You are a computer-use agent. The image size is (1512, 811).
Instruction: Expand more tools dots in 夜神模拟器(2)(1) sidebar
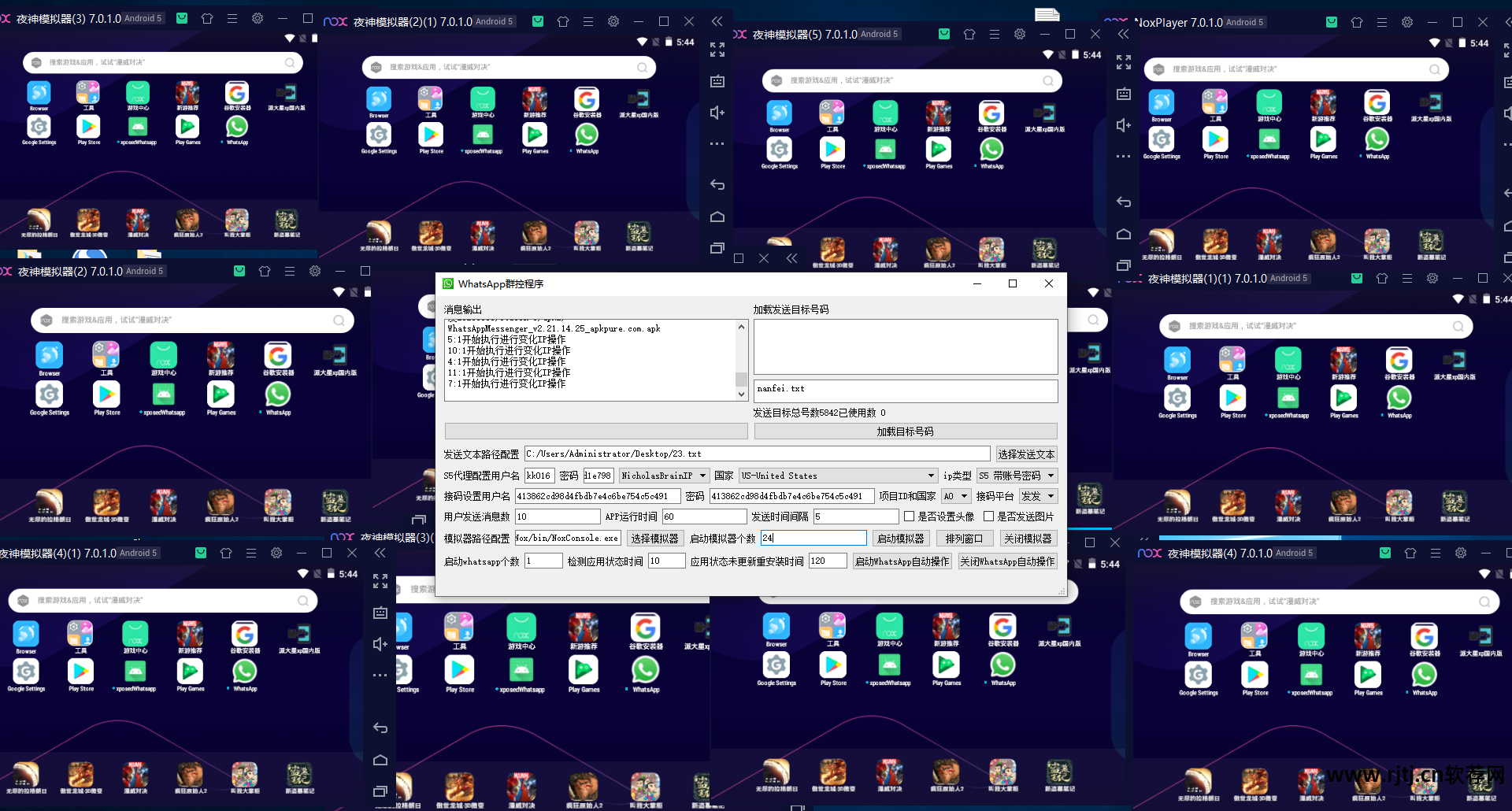pos(717,143)
